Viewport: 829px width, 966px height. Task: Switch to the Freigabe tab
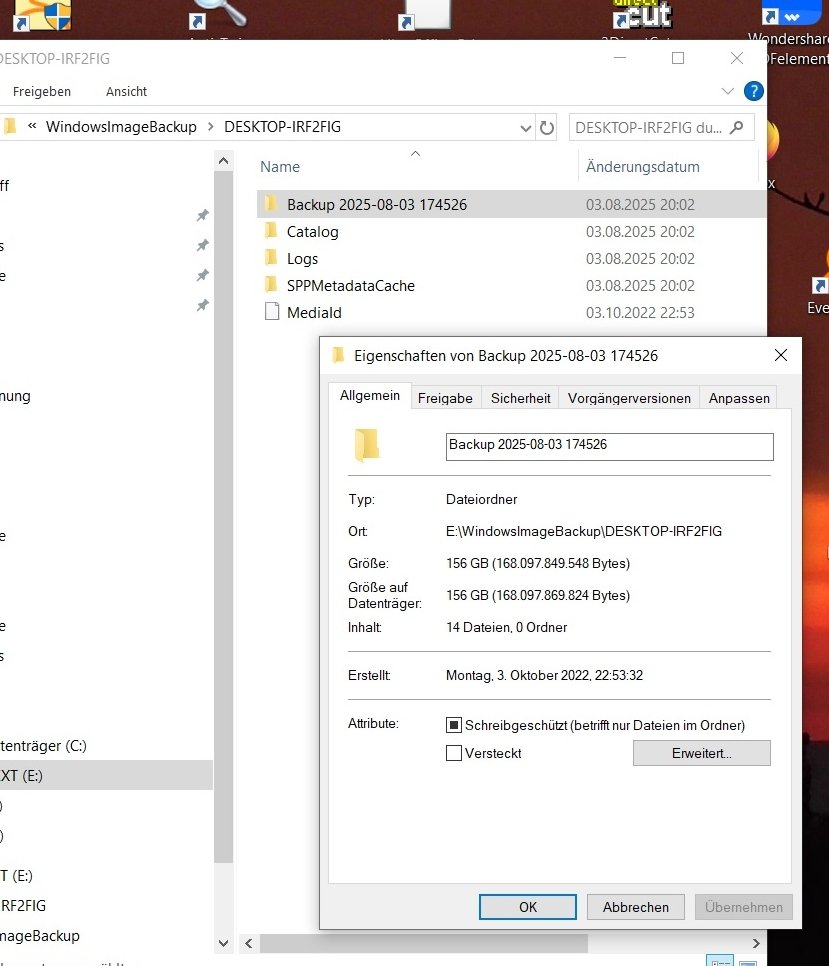pos(445,398)
